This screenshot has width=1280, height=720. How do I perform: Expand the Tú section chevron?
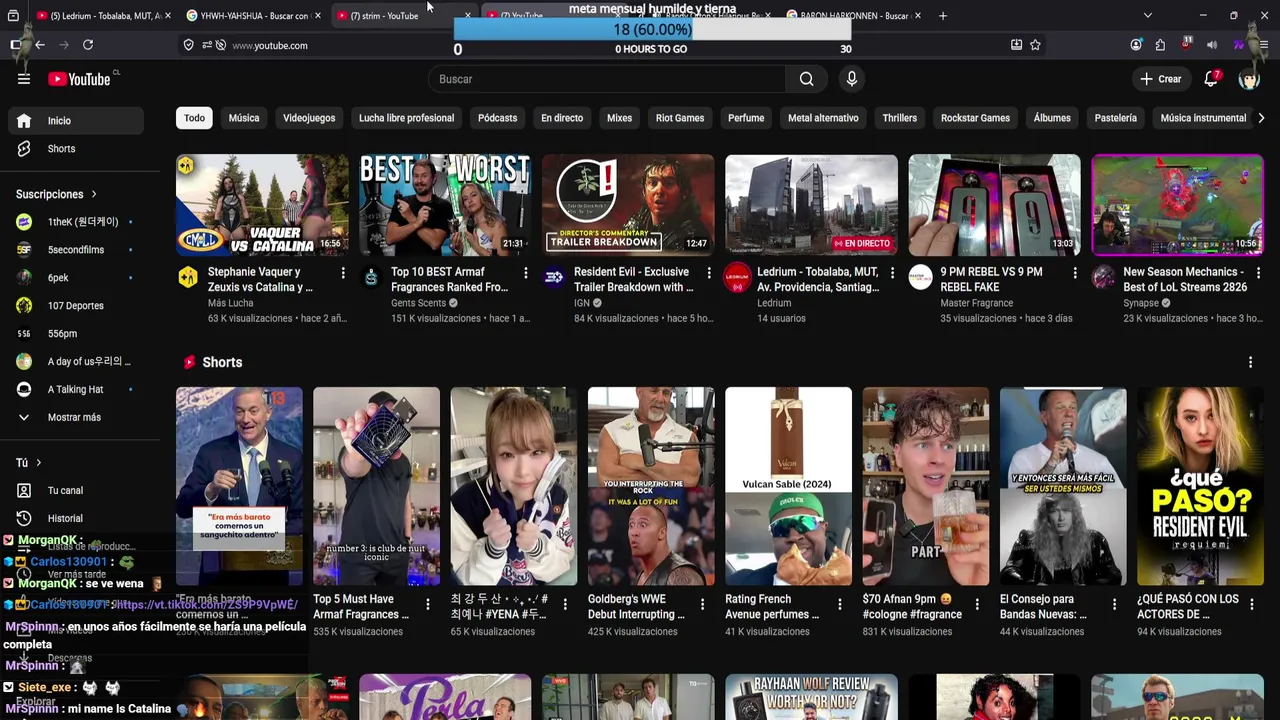[38, 463]
